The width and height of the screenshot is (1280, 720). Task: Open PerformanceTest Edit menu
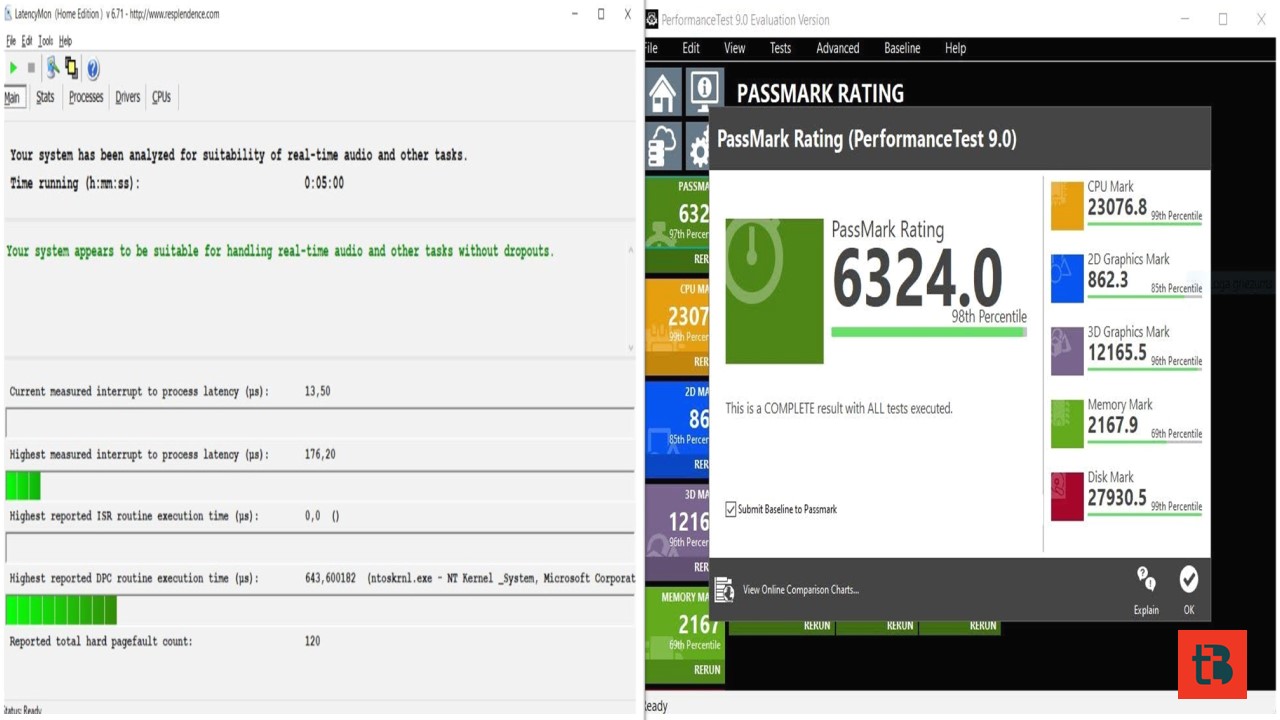pos(691,48)
